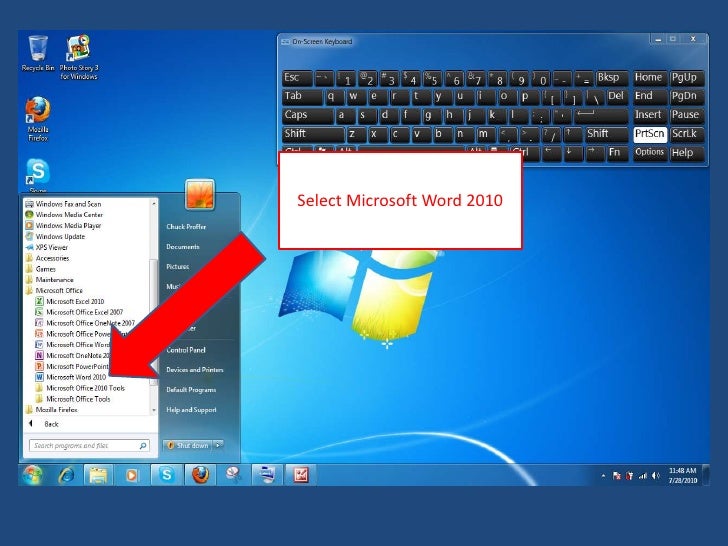
Task: Open Internet Explorer in the taskbar
Action: tap(66, 475)
